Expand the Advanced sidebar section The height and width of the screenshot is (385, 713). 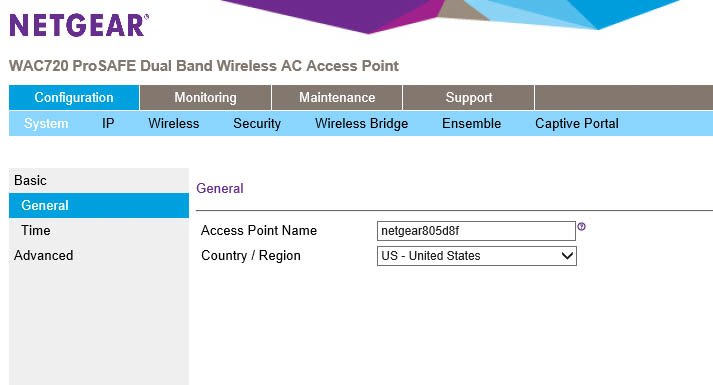coord(44,255)
